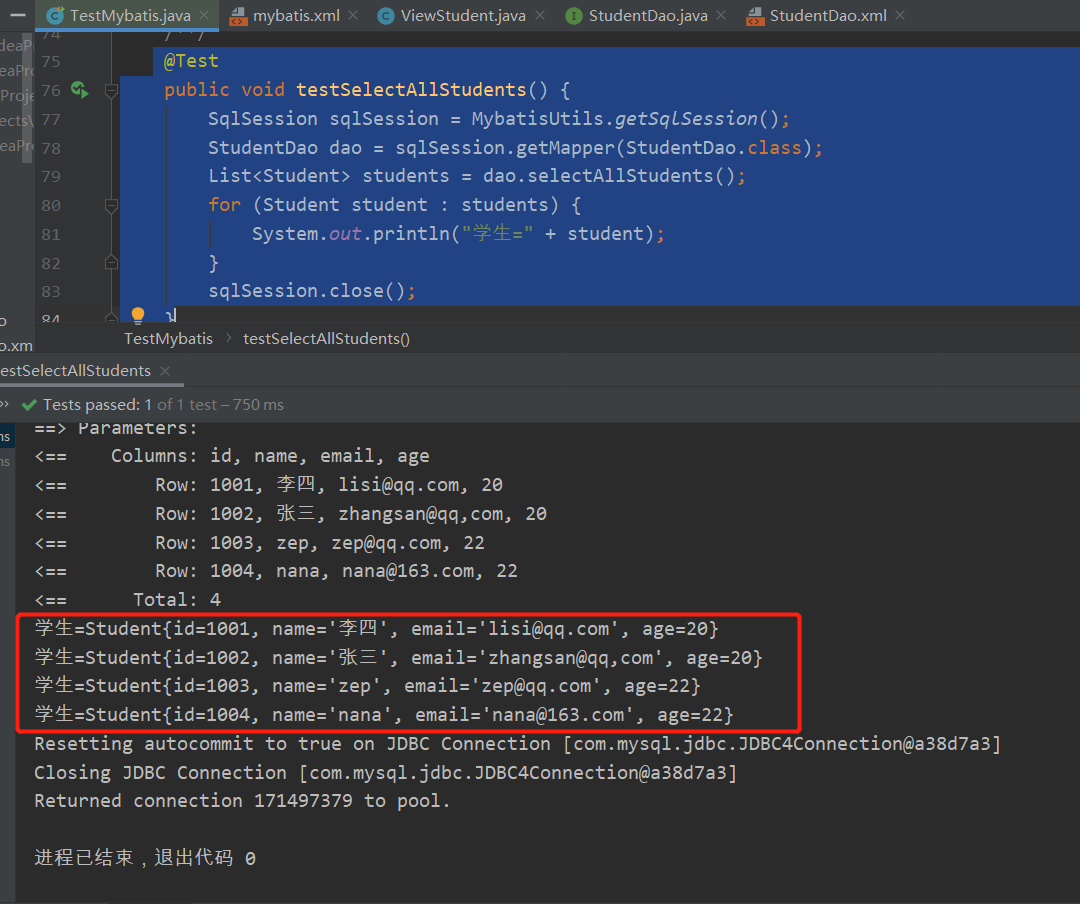This screenshot has width=1080, height=904.
Task: Close the ViewStudent.java tab
Action: [x=540, y=15]
